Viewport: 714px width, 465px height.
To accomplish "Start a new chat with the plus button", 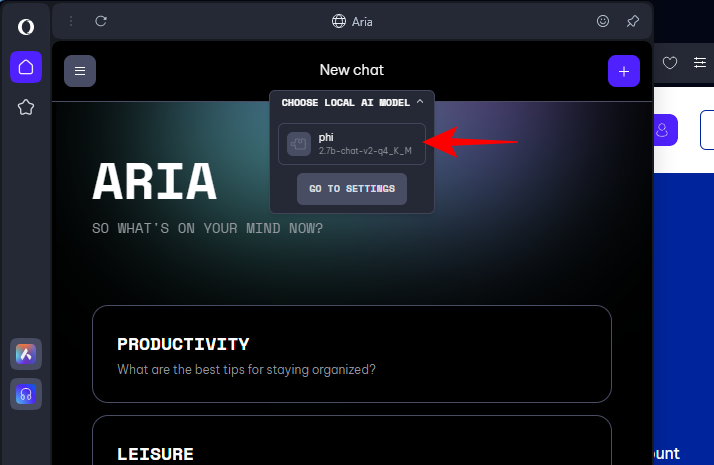I will [x=624, y=71].
